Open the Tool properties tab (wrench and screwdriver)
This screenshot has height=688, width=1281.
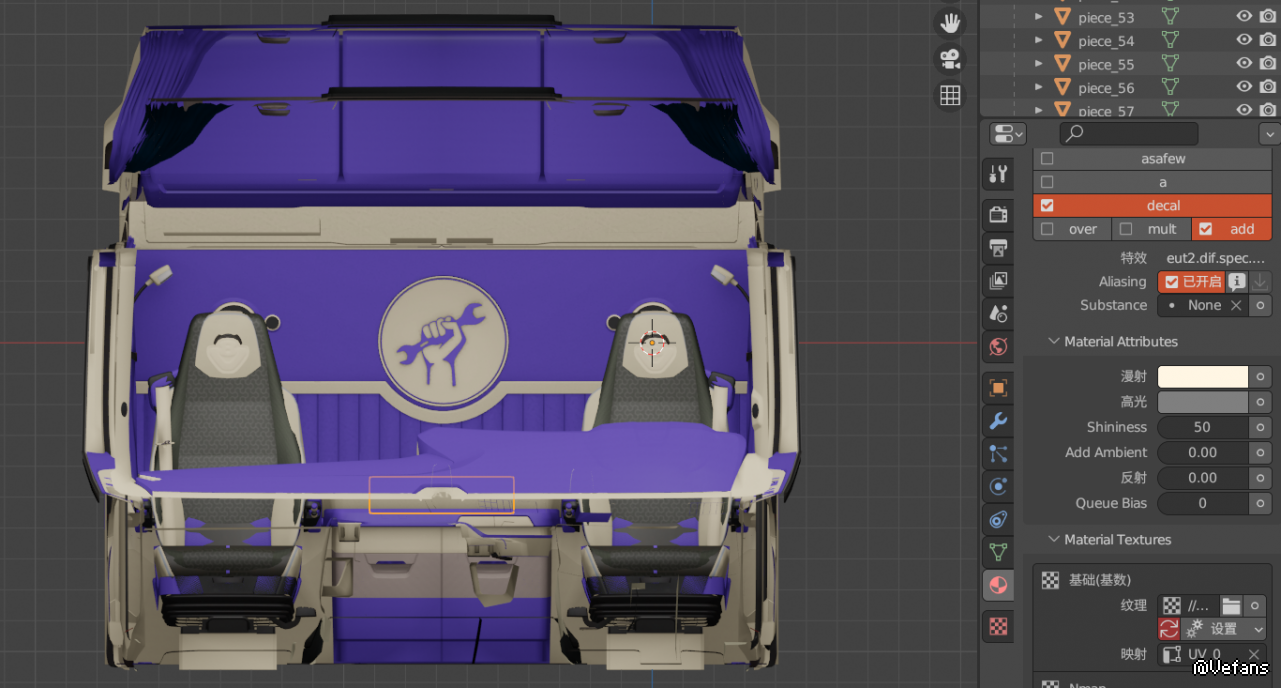pyautogui.click(x=997, y=173)
